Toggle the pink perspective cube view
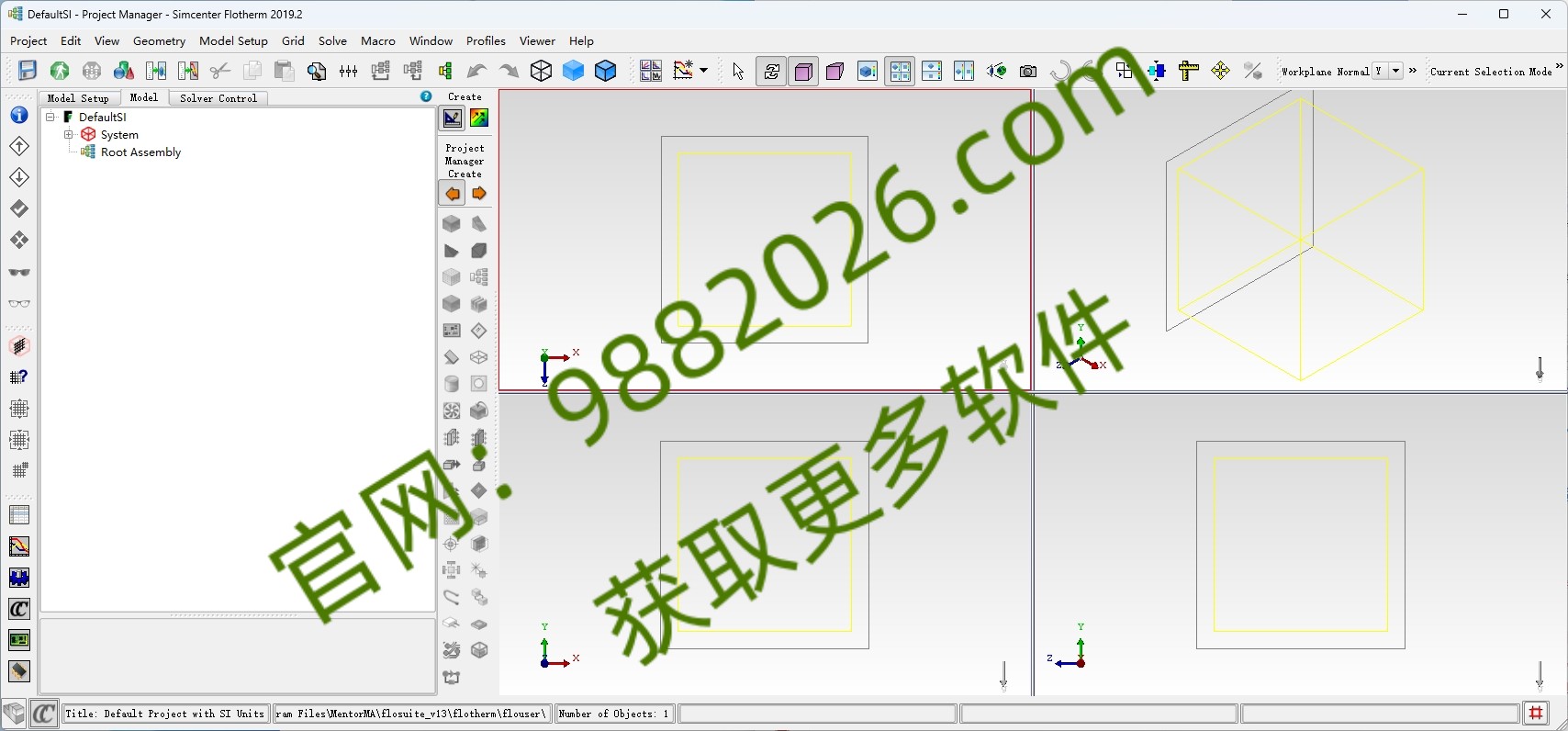 pos(835,71)
